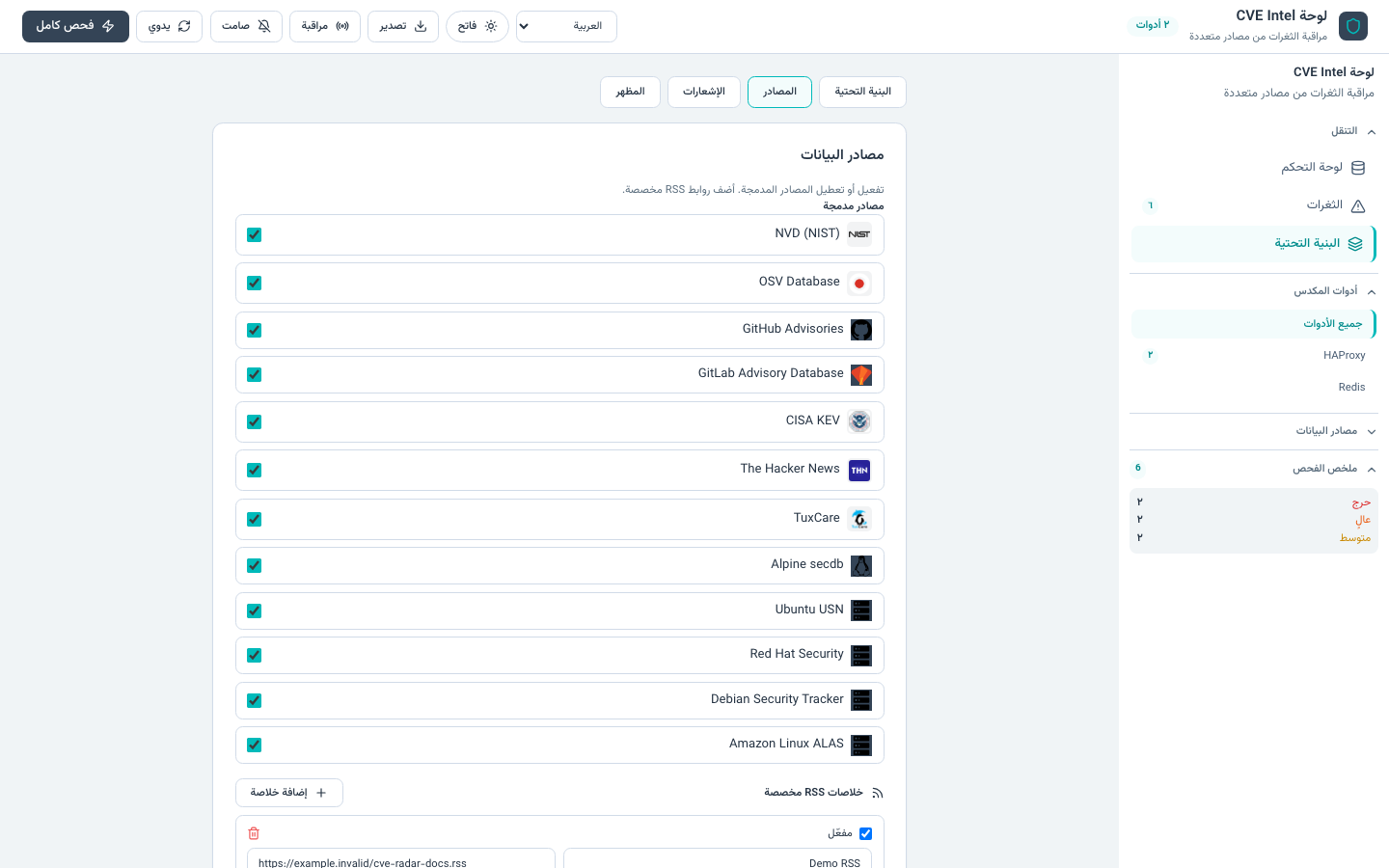Click the GitHub Advisories logo icon
This screenshot has height=868, width=1389.
point(861,330)
